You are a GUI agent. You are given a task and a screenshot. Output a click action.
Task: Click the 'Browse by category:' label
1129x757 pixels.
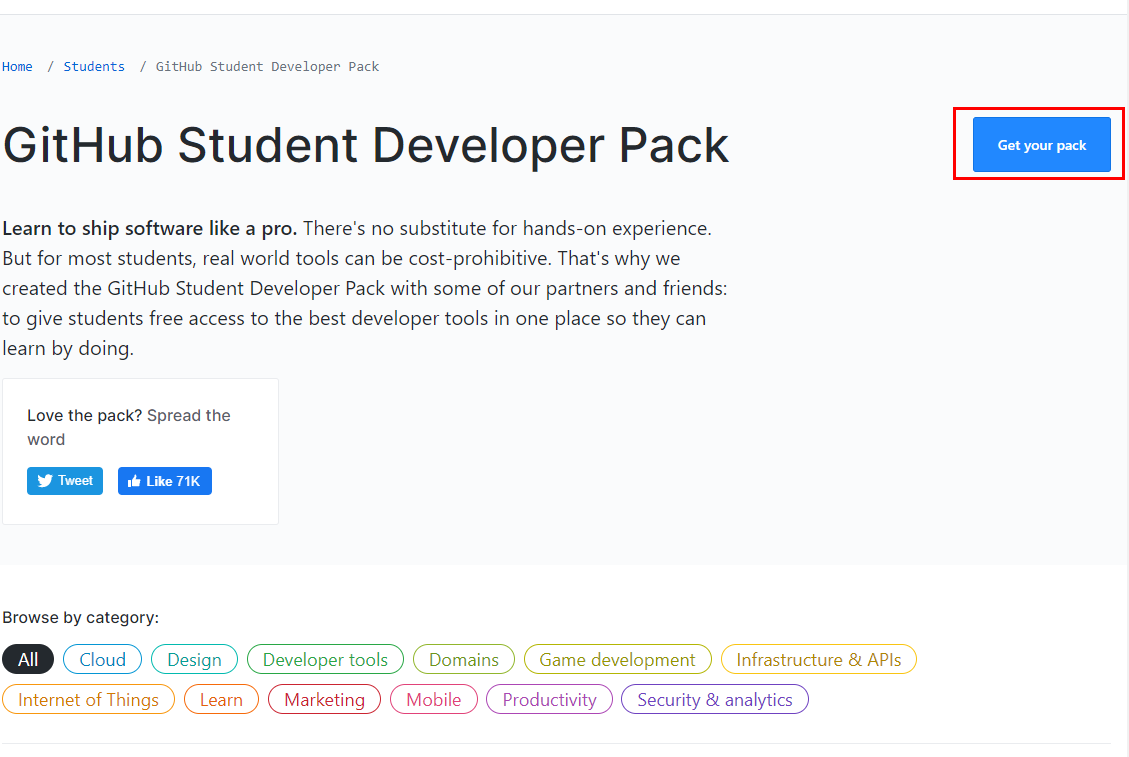(x=81, y=617)
